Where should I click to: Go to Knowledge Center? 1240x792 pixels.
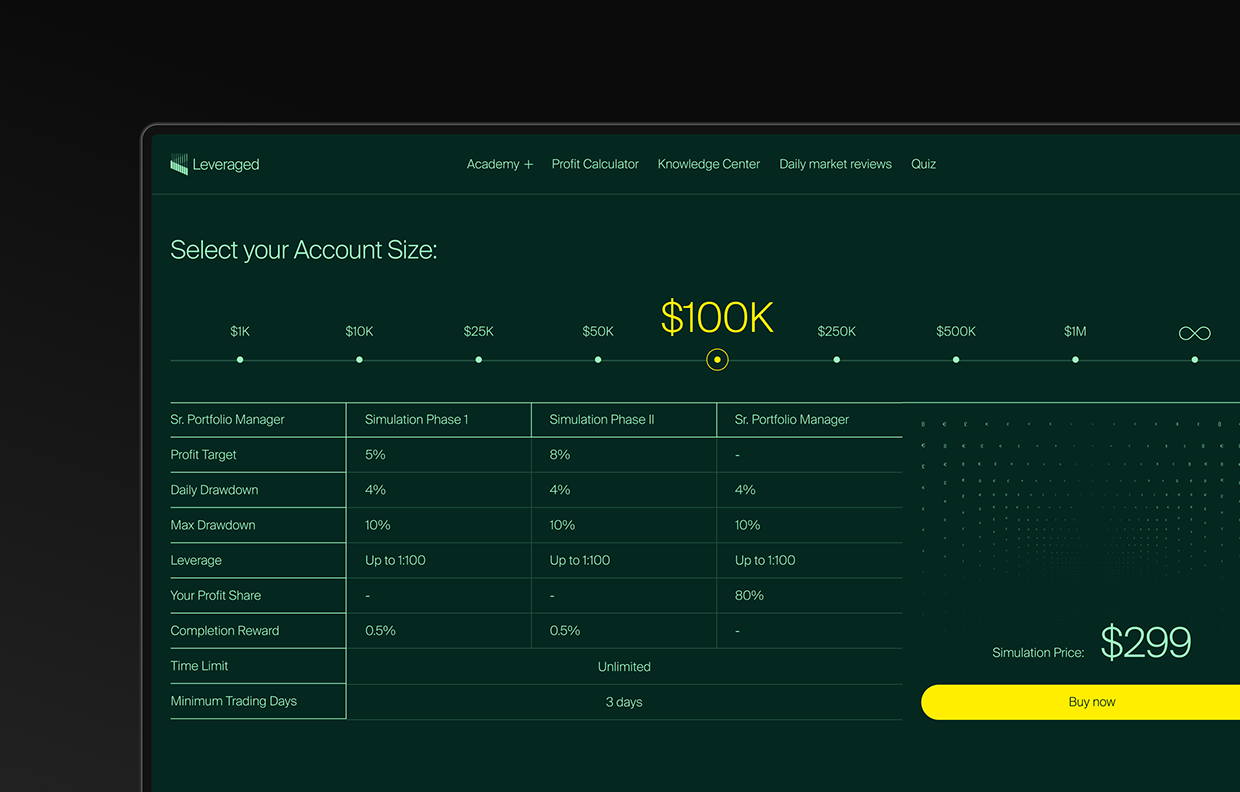(708, 164)
